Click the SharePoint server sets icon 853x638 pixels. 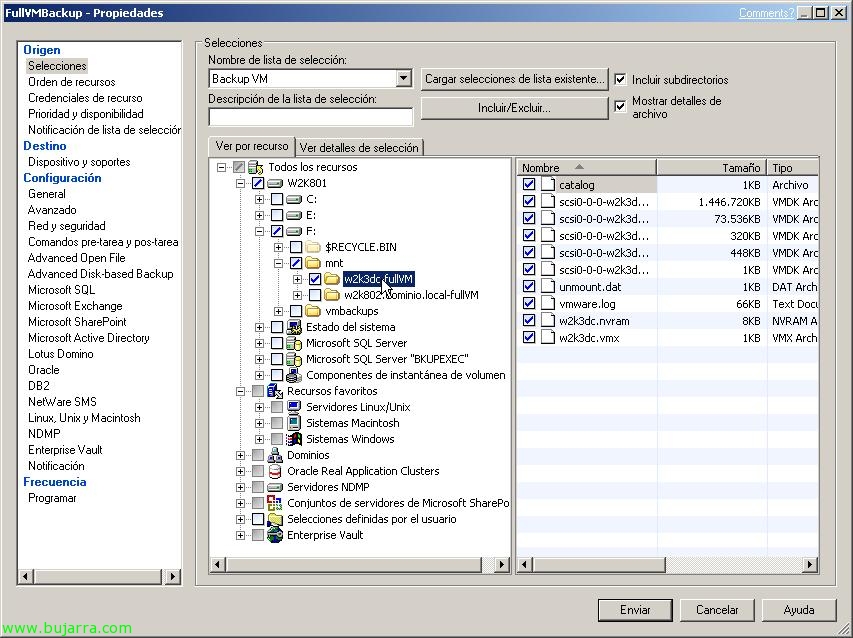275,503
